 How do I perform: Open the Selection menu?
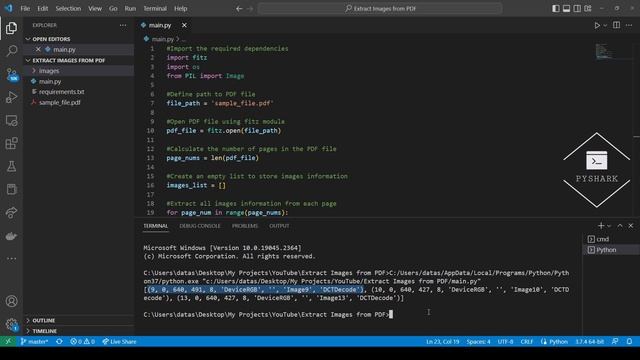[x=68, y=9]
